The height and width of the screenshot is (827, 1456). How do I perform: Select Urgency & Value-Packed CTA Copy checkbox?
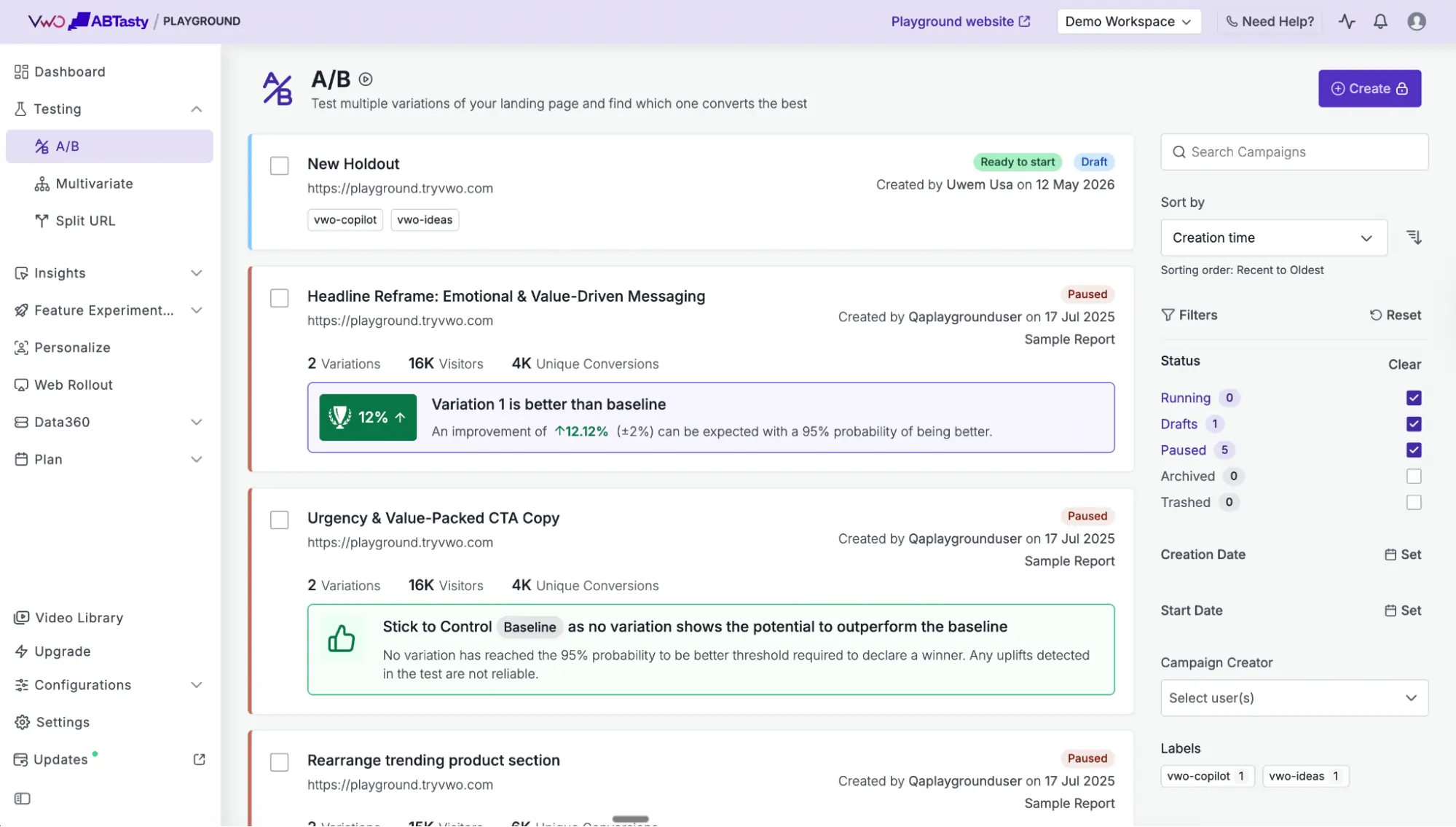point(279,520)
